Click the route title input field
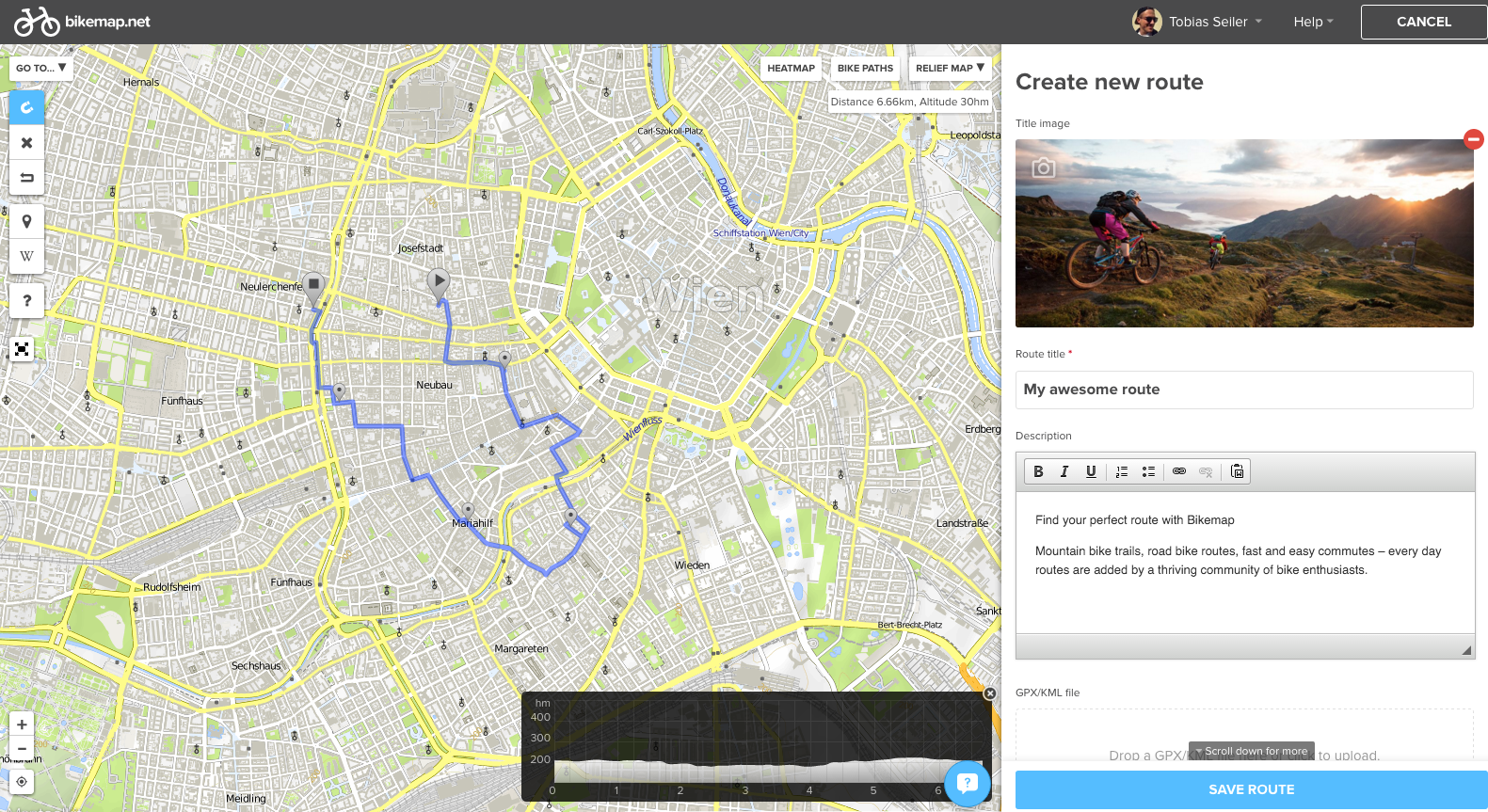The image size is (1488, 812). point(1244,390)
